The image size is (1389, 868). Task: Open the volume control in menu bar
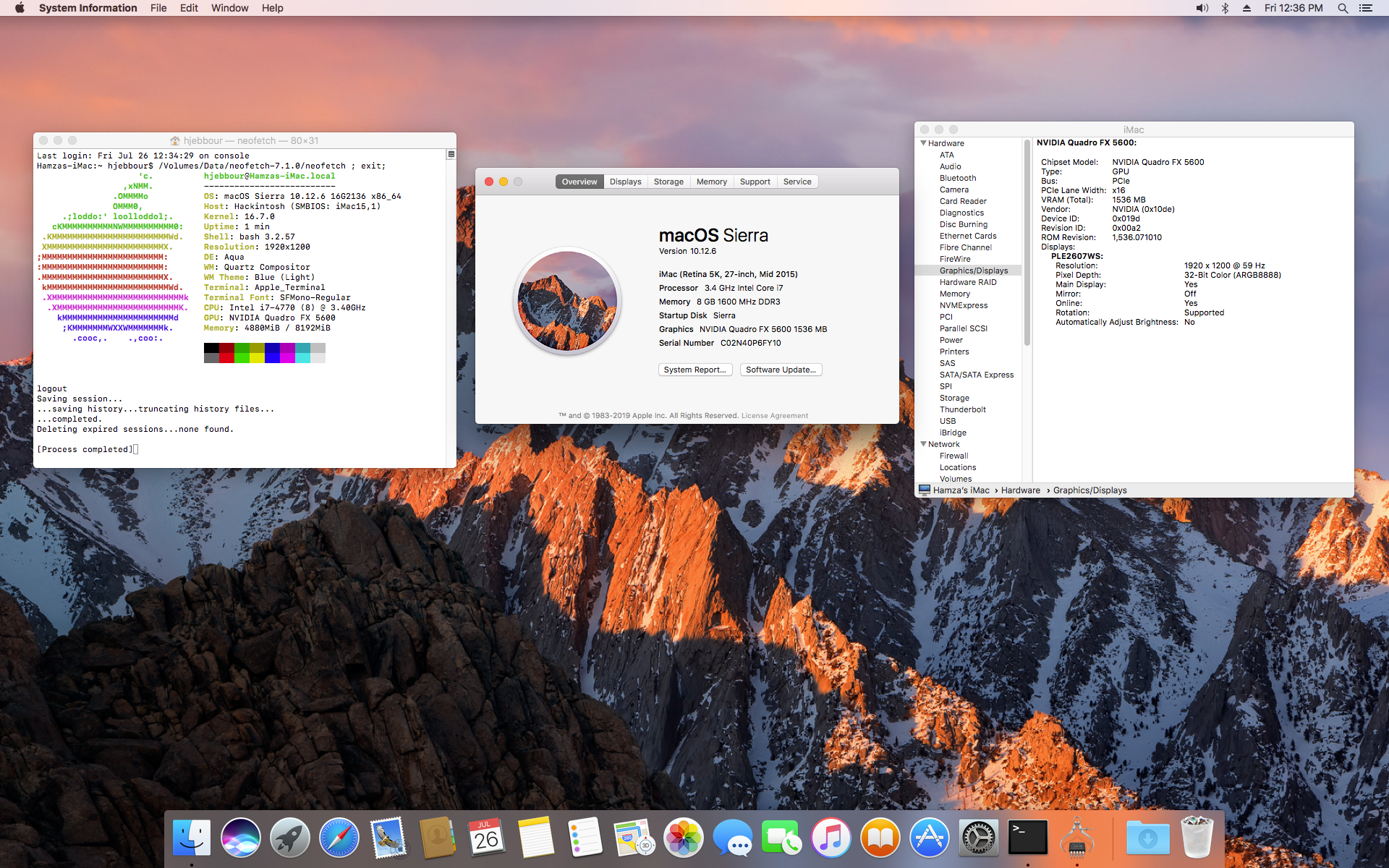pyautogui.click(x=1202, y=8)
